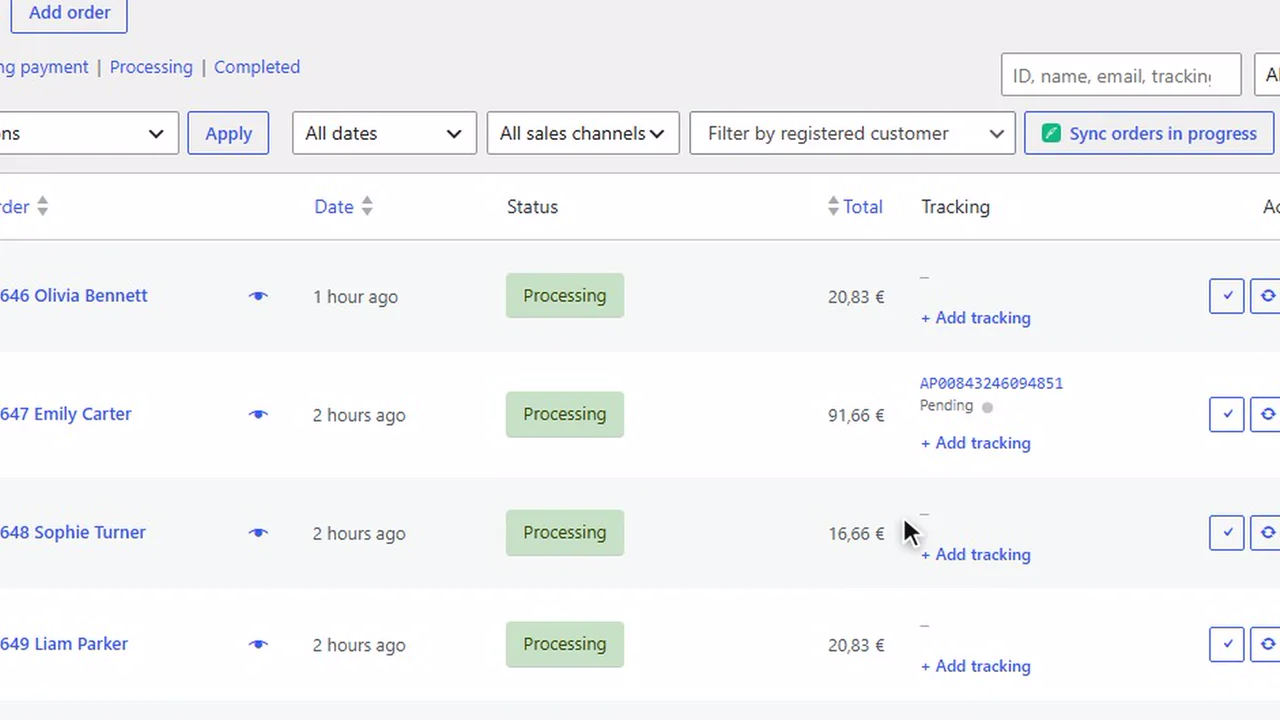Mark Liam Parker's order complete with the checkmark
Viewport: 1280px width, 720px height.
(x=1227, y=644)
